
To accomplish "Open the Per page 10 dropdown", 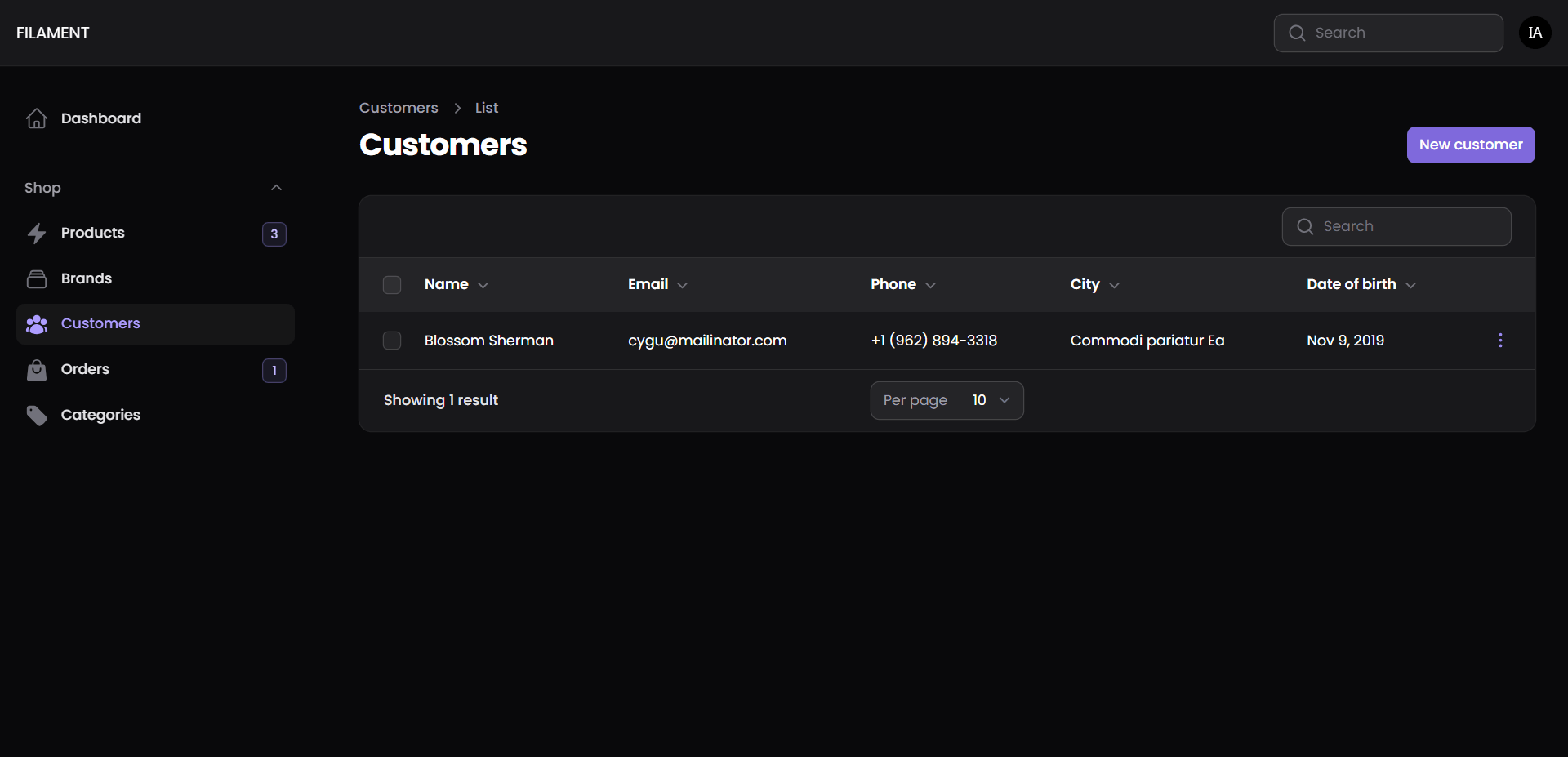I will (991, 400).
